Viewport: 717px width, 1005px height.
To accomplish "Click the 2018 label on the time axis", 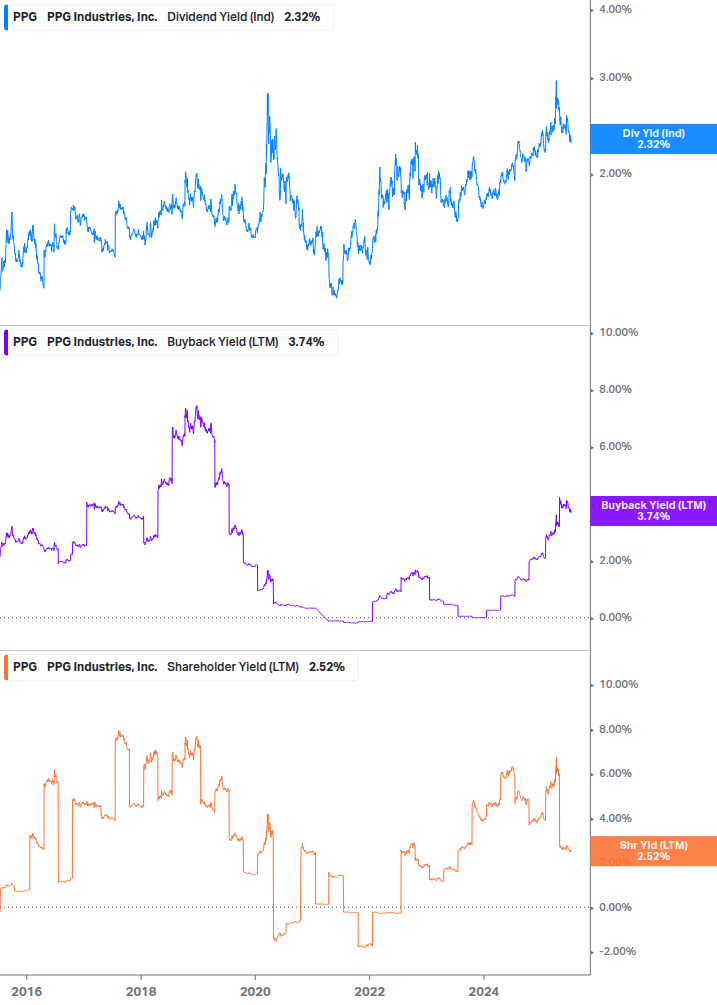I will coord(141,992).
